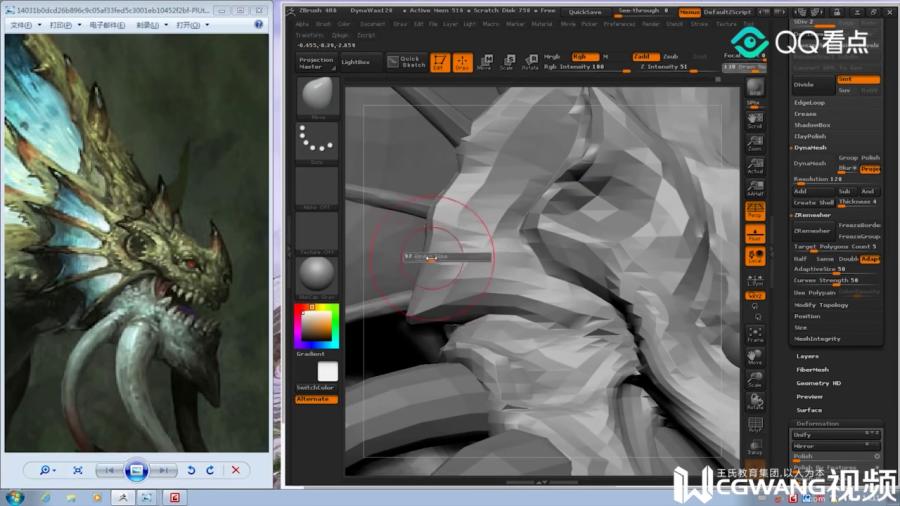Select the Scale transform icon
Screen dimensions: 900x506
tap(507, 62)
